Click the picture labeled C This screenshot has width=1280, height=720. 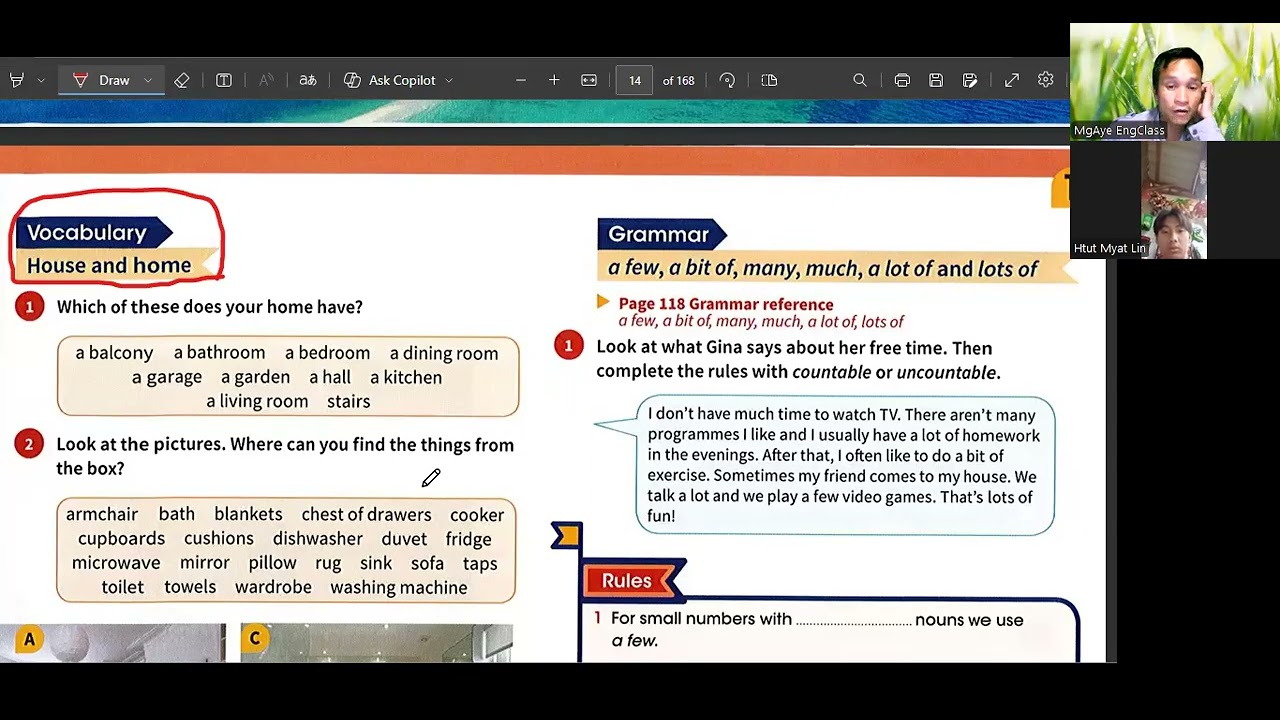[x=376, y=641]
